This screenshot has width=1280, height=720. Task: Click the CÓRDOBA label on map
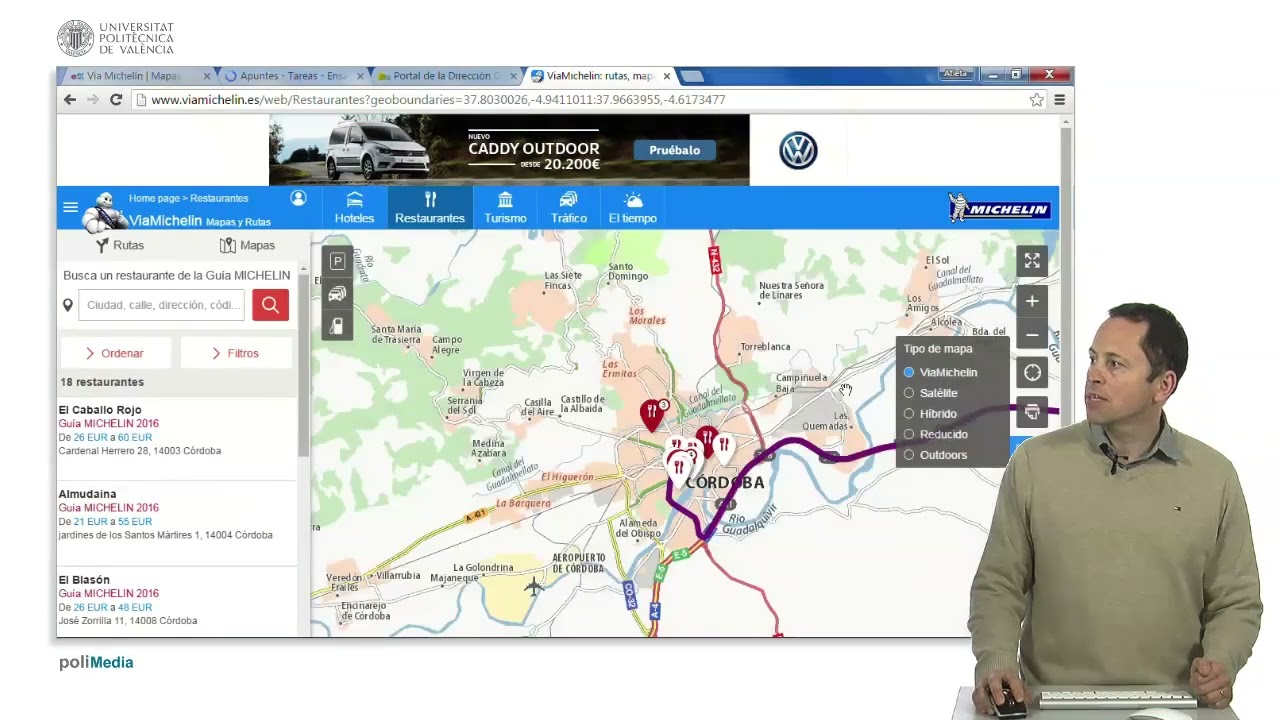726,483
